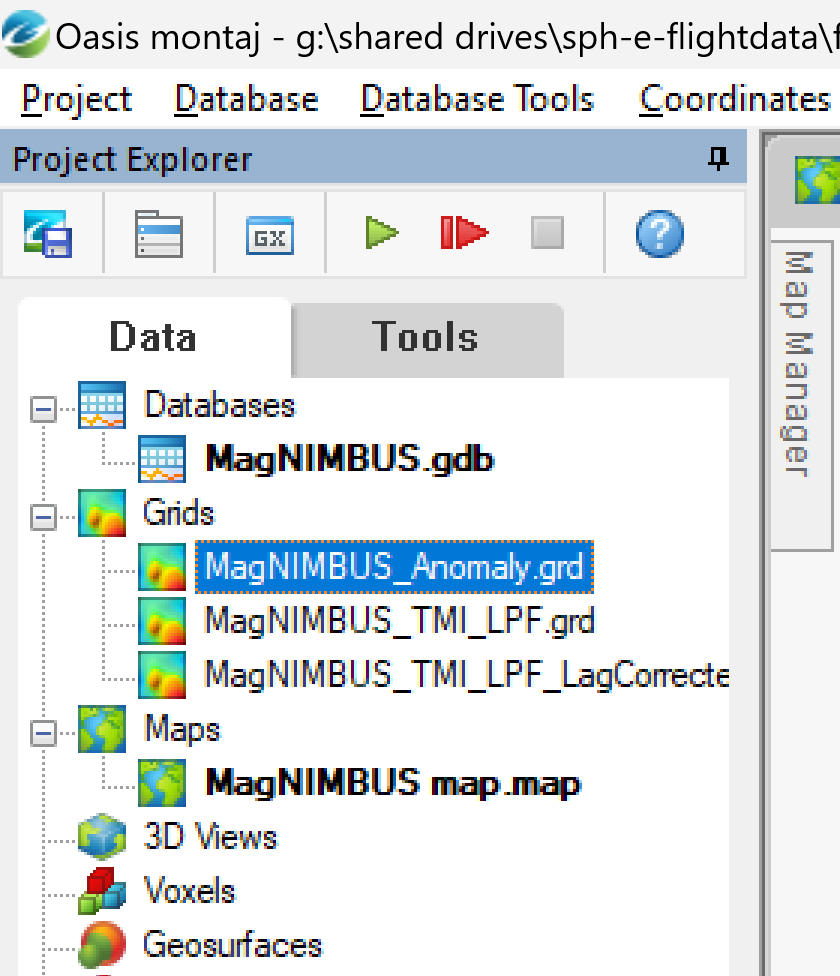Viewport: 840px width, 976px height.
Task: Click the Oasis montaj application logo
Action: [25, 34]
